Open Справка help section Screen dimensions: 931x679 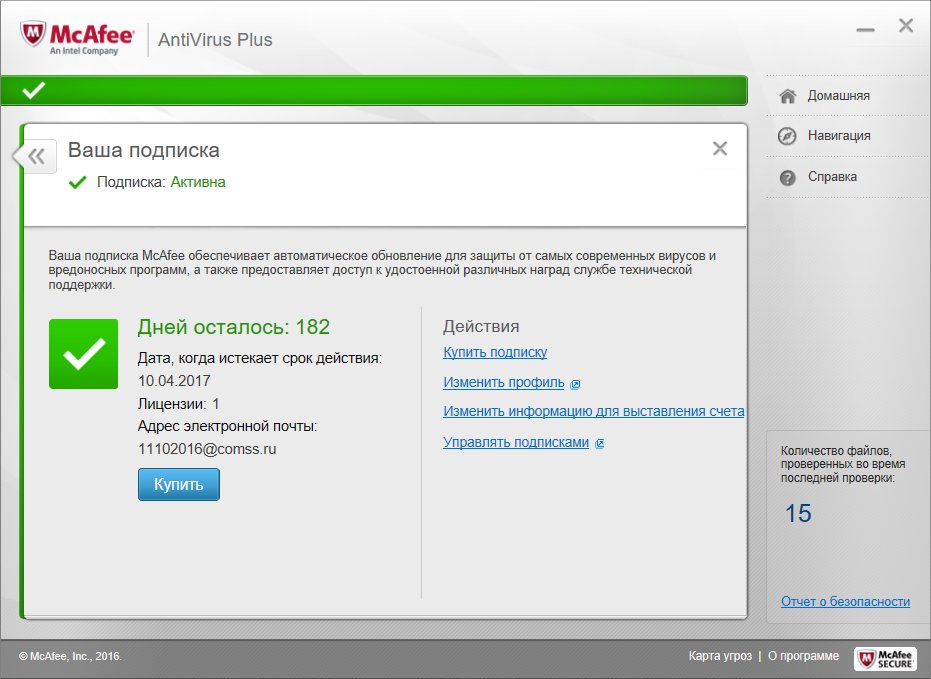832,176
